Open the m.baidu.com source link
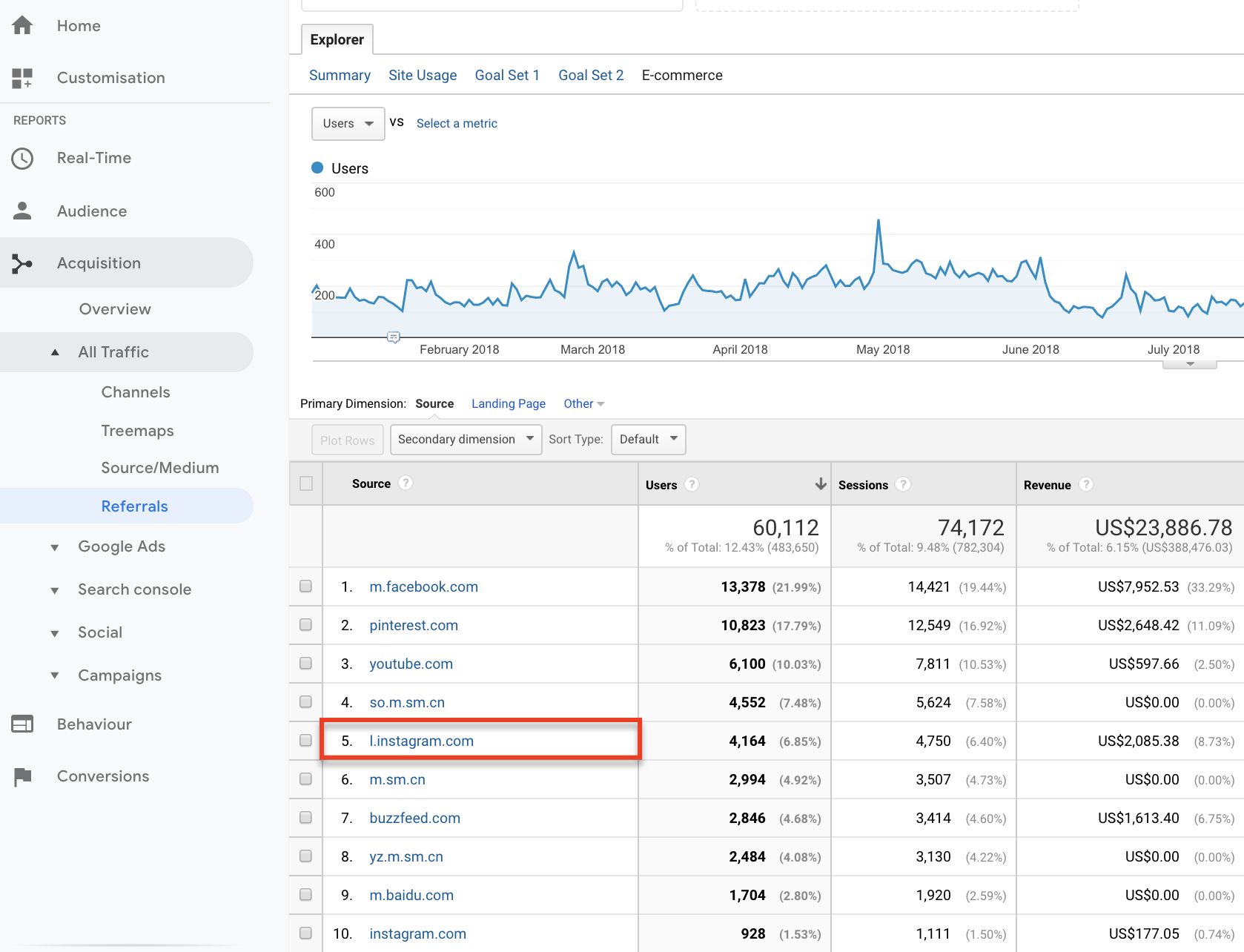The image size is (1244, 952). coord(411,895)
